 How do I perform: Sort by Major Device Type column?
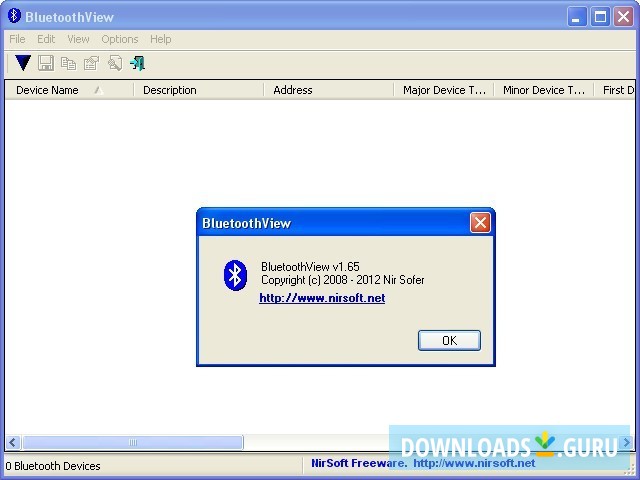click(x=444, y=90)
